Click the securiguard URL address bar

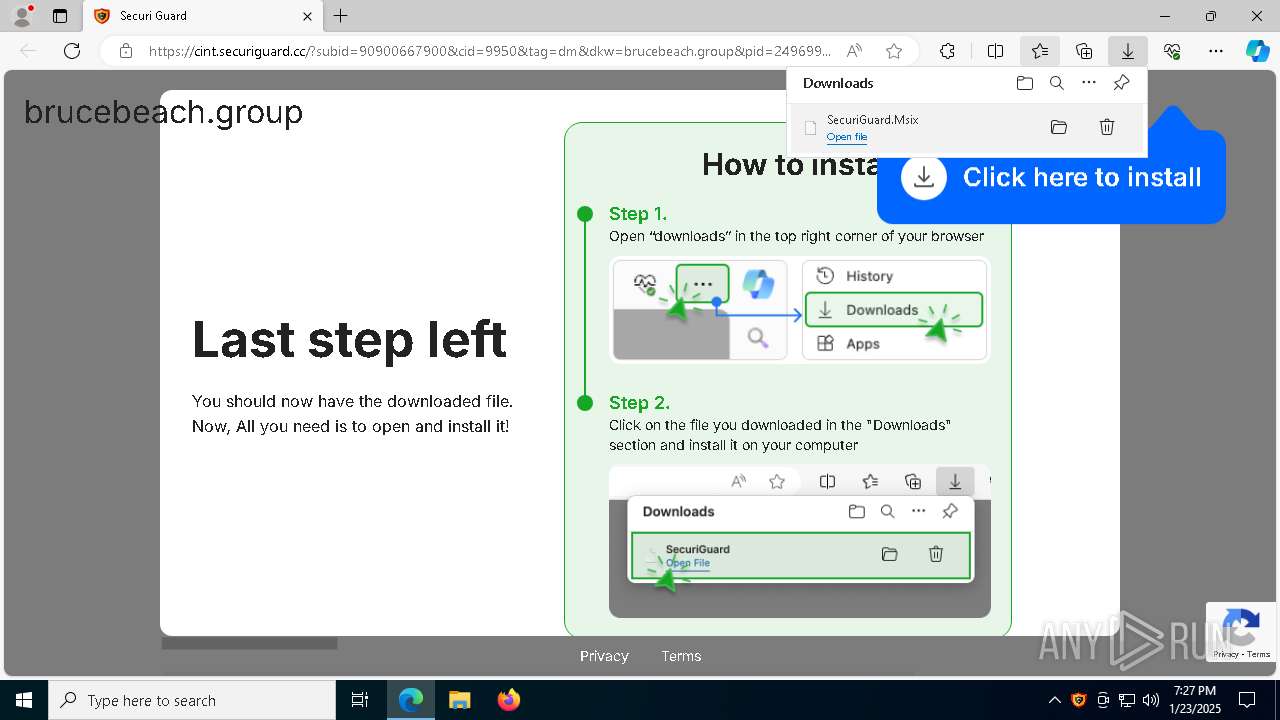pyautogui.click(x=490, y=51)
